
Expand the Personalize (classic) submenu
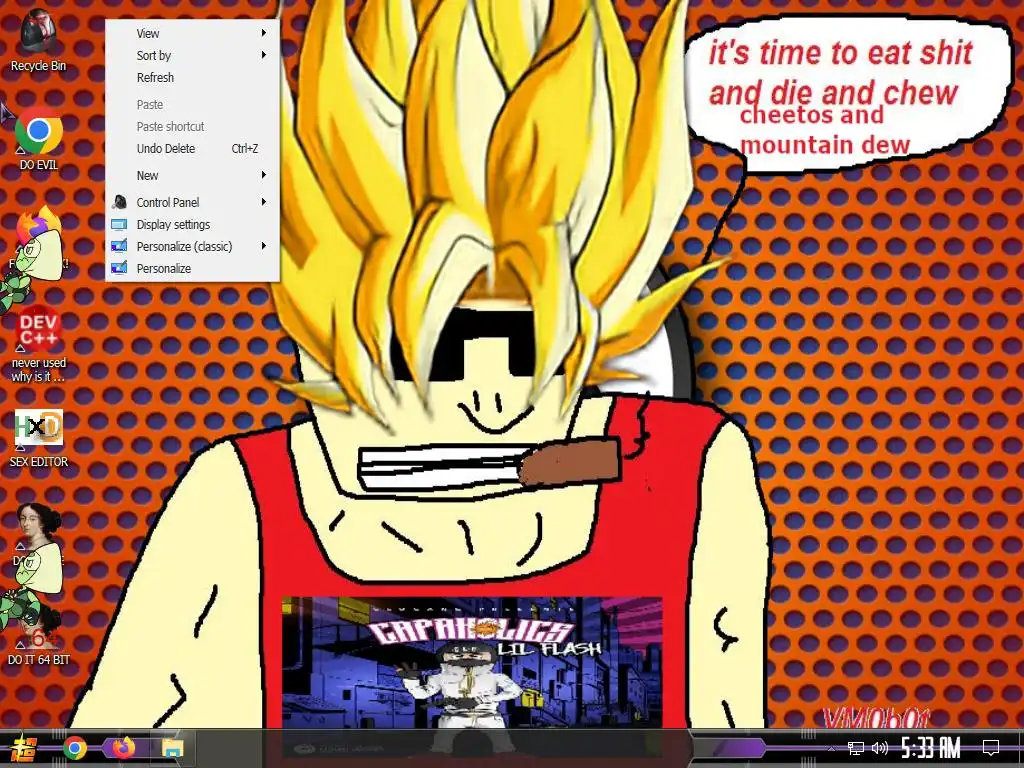(x=193, y=247)
